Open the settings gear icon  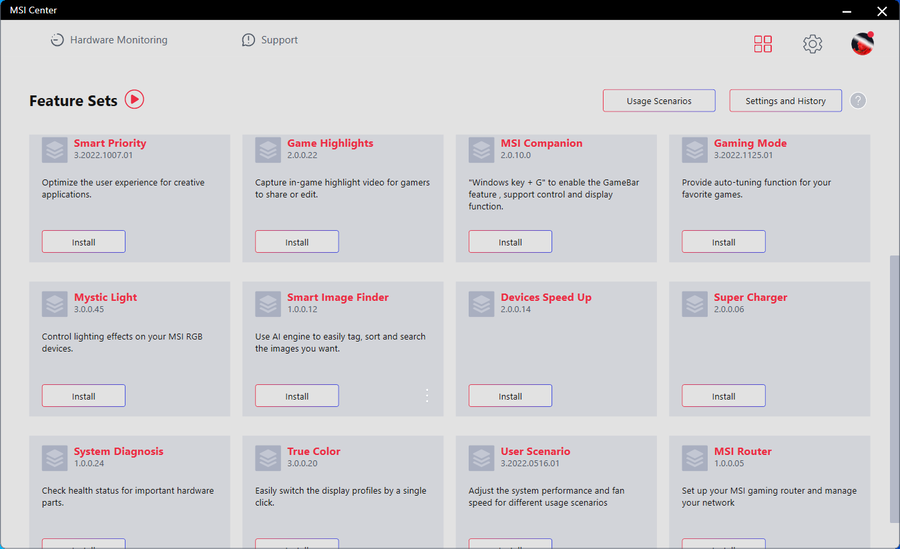812,44
